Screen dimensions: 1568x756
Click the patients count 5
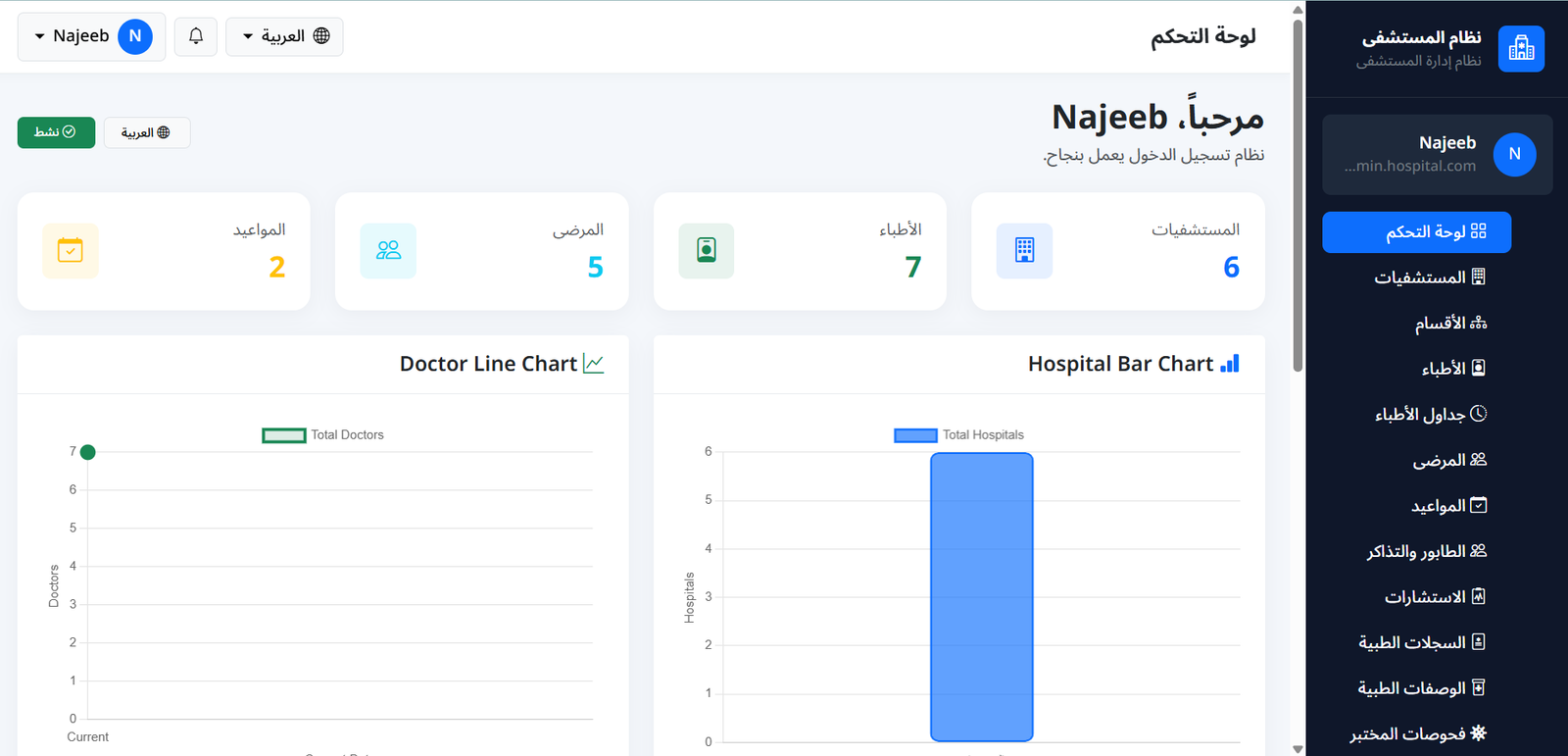595,267
